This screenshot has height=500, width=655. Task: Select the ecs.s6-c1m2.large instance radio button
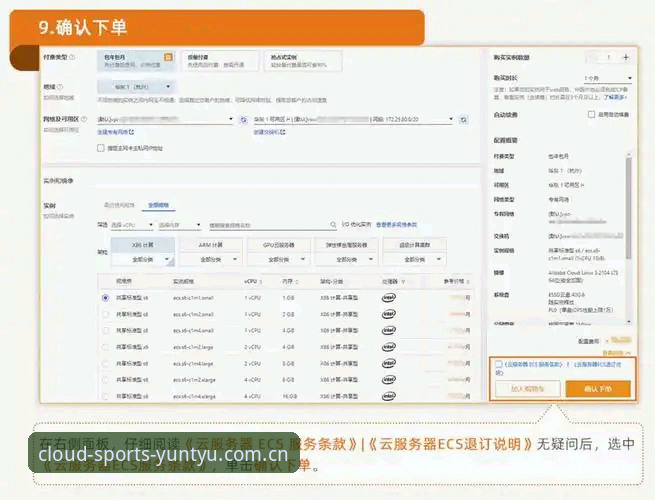coord(105,347)
